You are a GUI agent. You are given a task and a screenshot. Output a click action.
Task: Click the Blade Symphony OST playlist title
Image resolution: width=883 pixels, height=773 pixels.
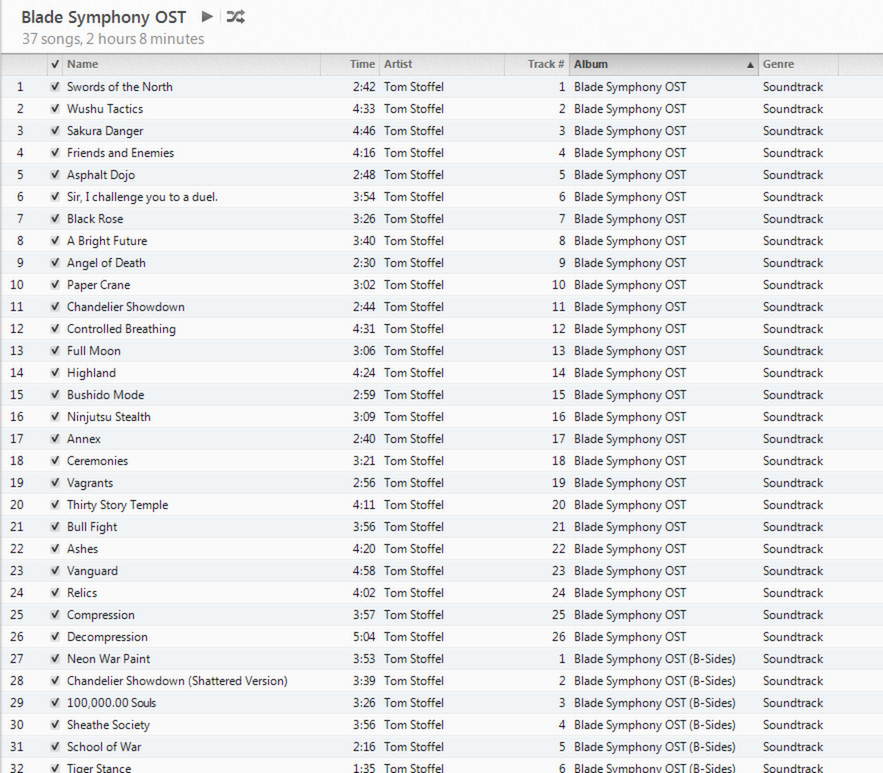[103, 17]
